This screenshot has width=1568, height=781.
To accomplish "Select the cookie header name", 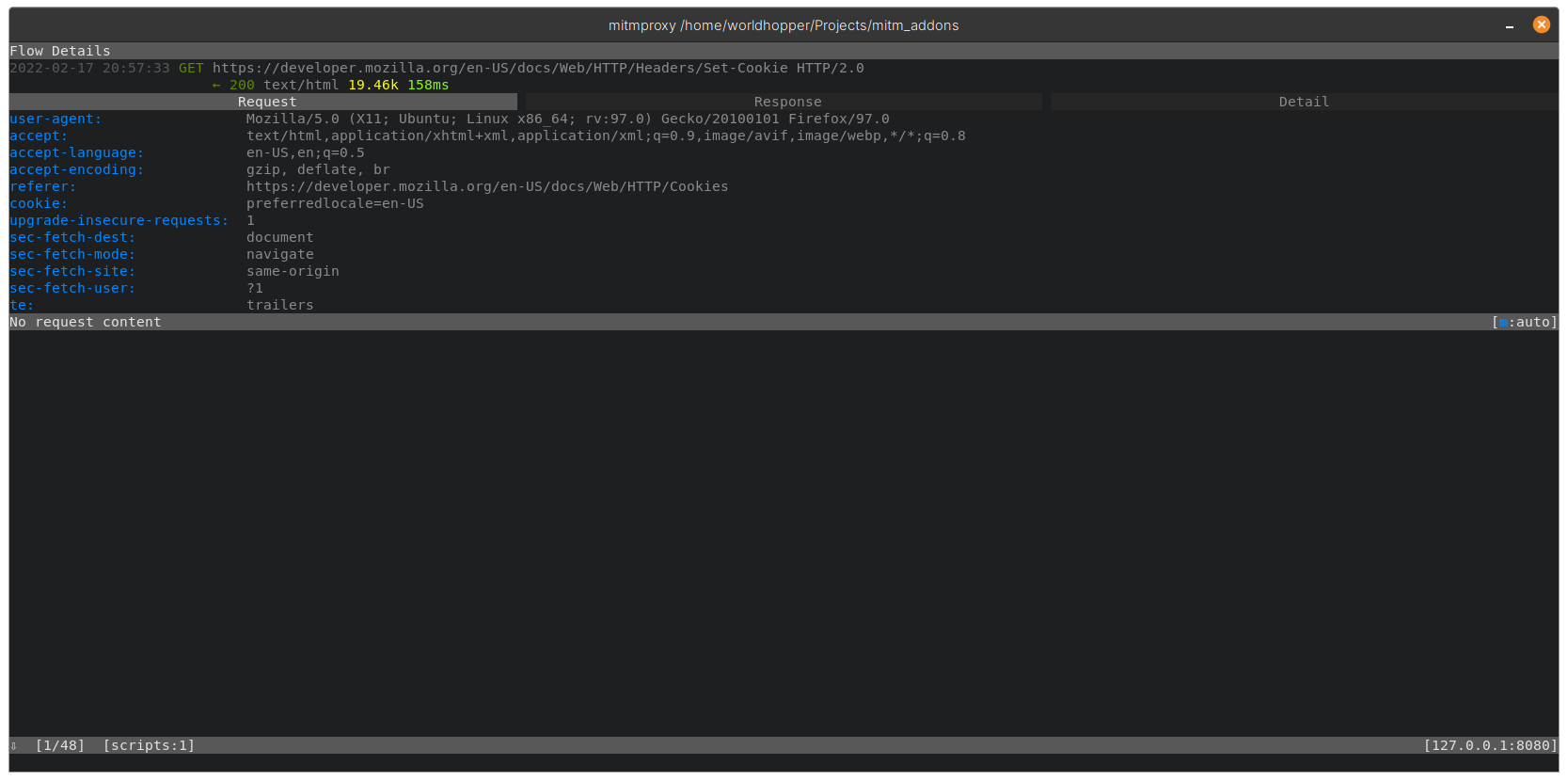I will tap(39, 203).
